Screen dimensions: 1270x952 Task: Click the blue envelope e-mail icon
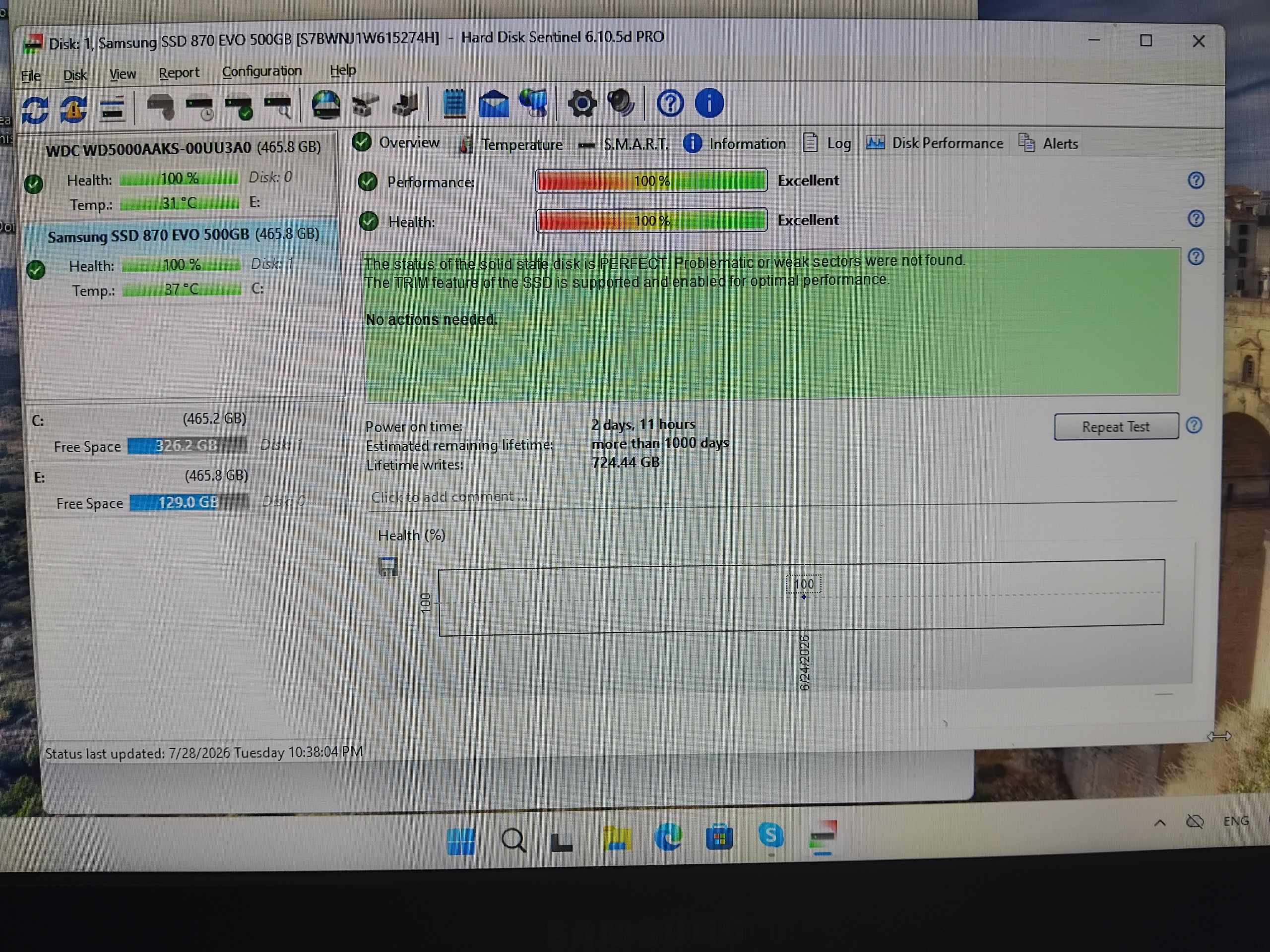(494, 104)
